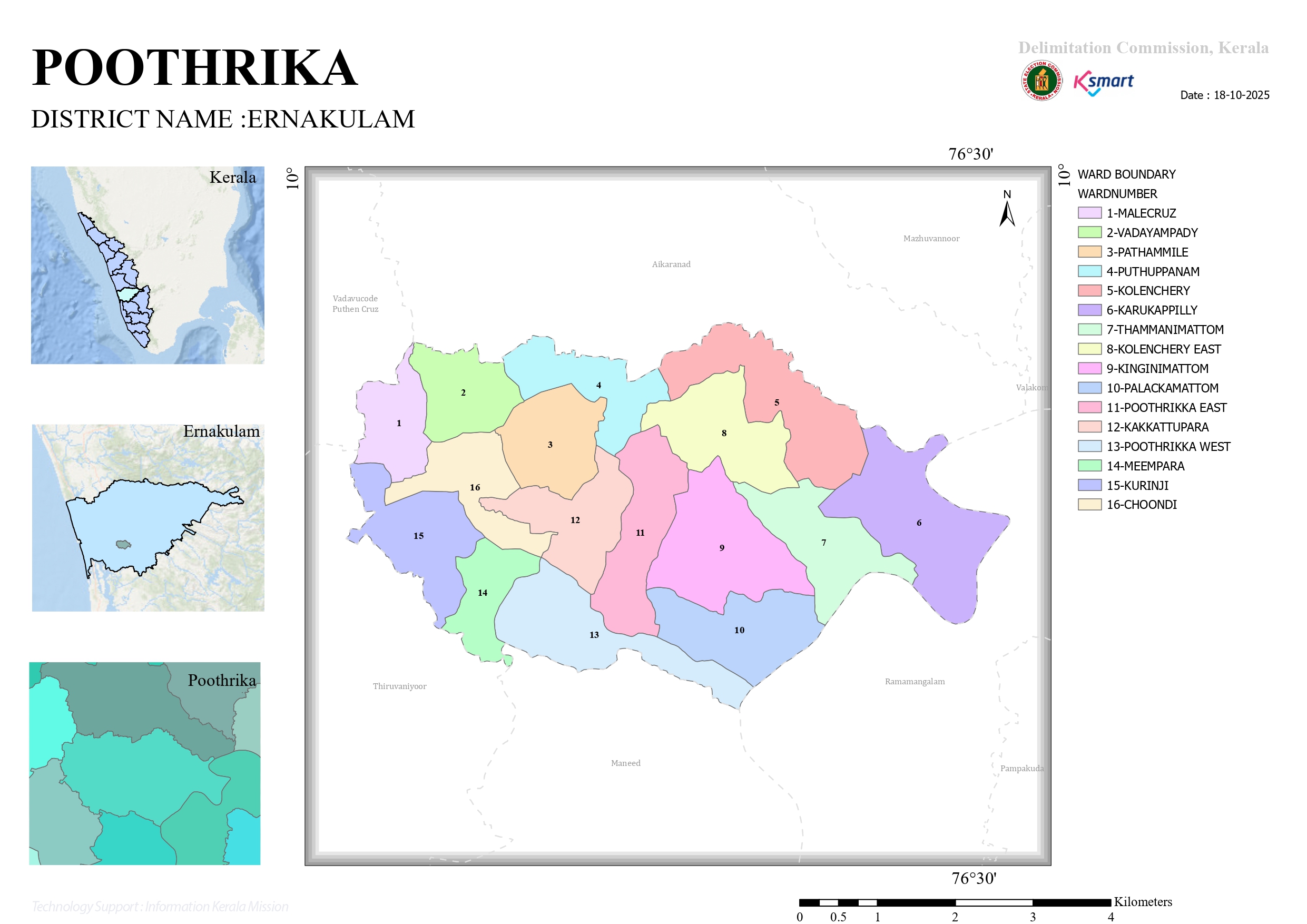Click the 11-POOTHRIKKA EAST legend label

tap(1166, 407)
